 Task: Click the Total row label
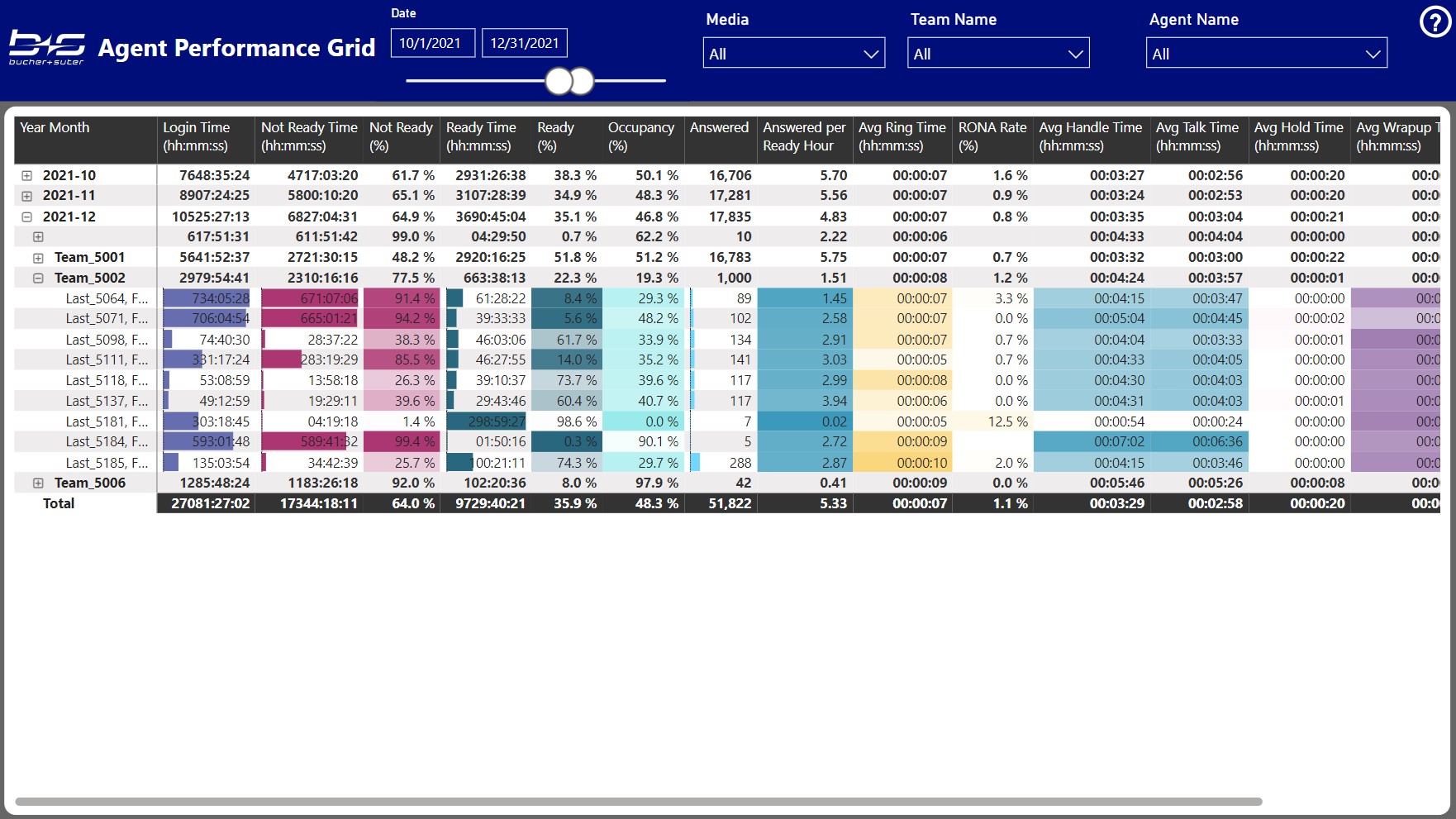point(59,503)
